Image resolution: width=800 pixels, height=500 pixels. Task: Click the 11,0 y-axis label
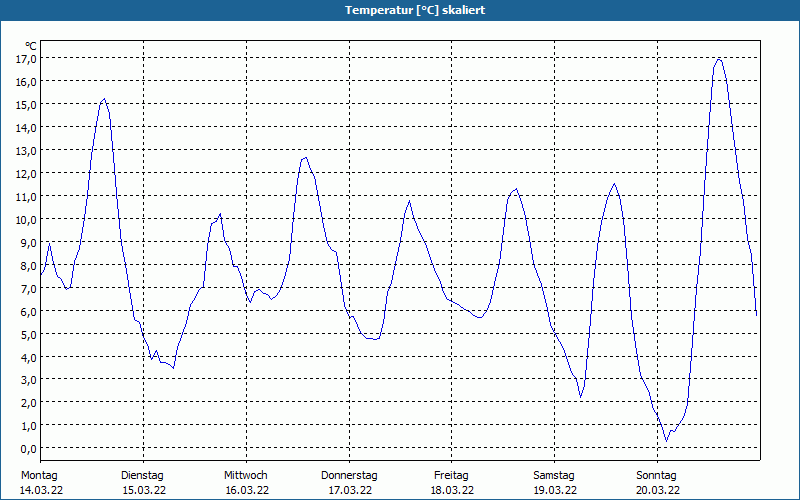coord(26,196)
